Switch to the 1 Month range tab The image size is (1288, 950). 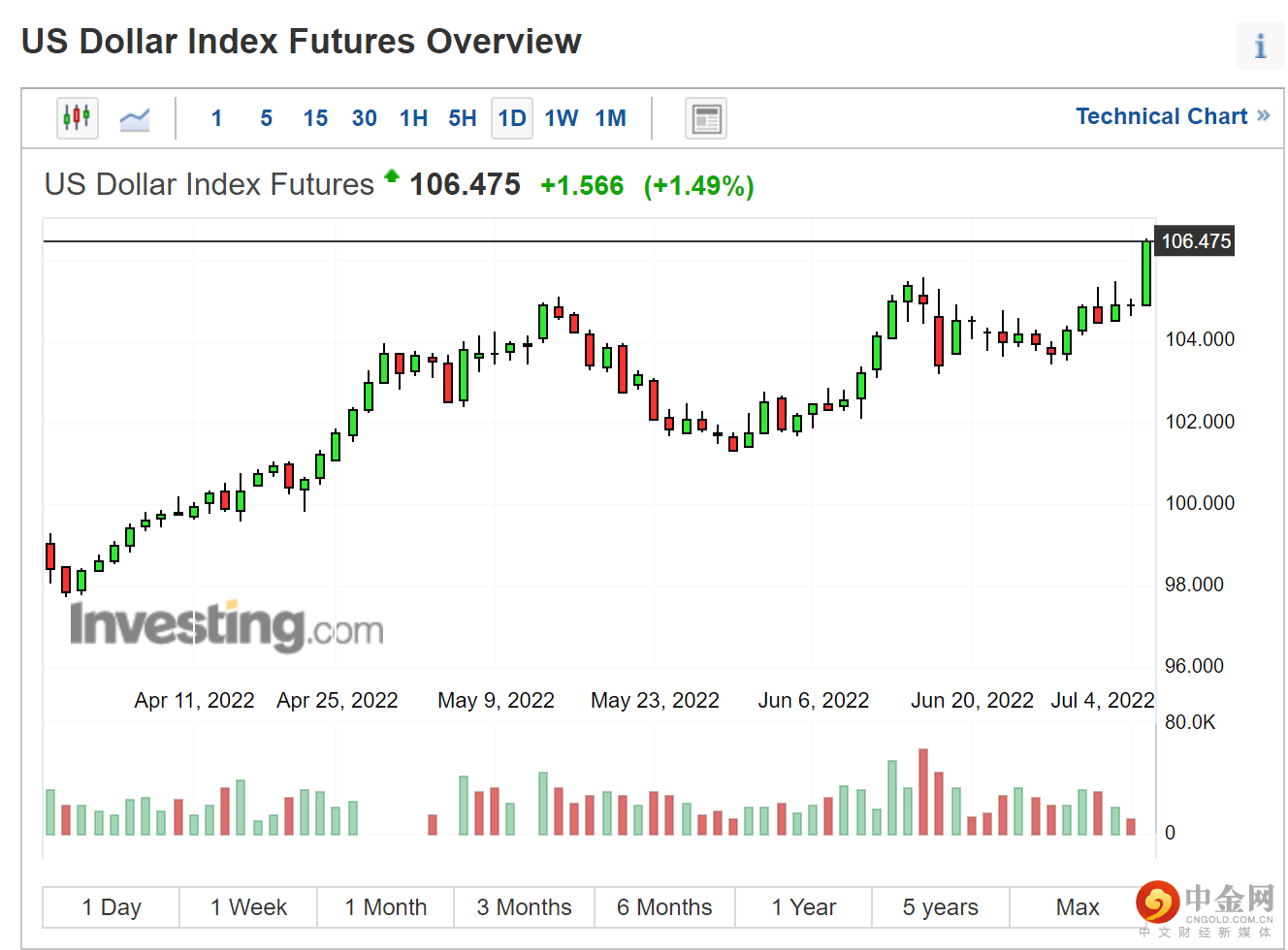(385, 907)
